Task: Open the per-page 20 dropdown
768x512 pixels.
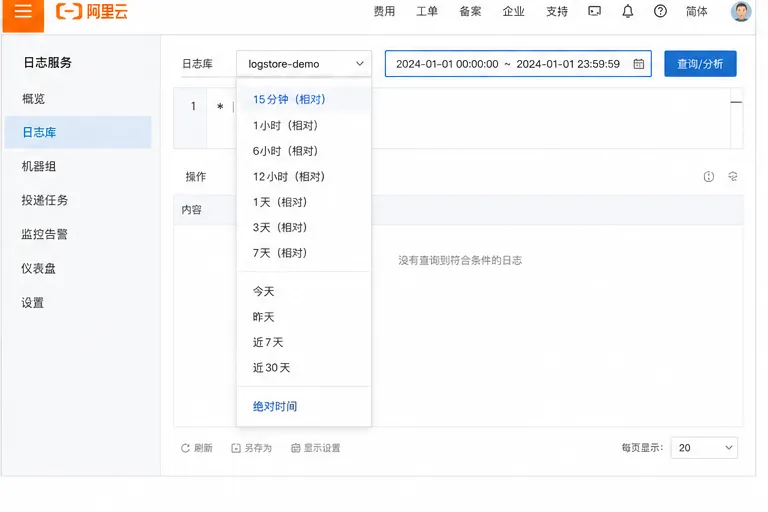Action: pyautogui.click(x=704, y=448)
